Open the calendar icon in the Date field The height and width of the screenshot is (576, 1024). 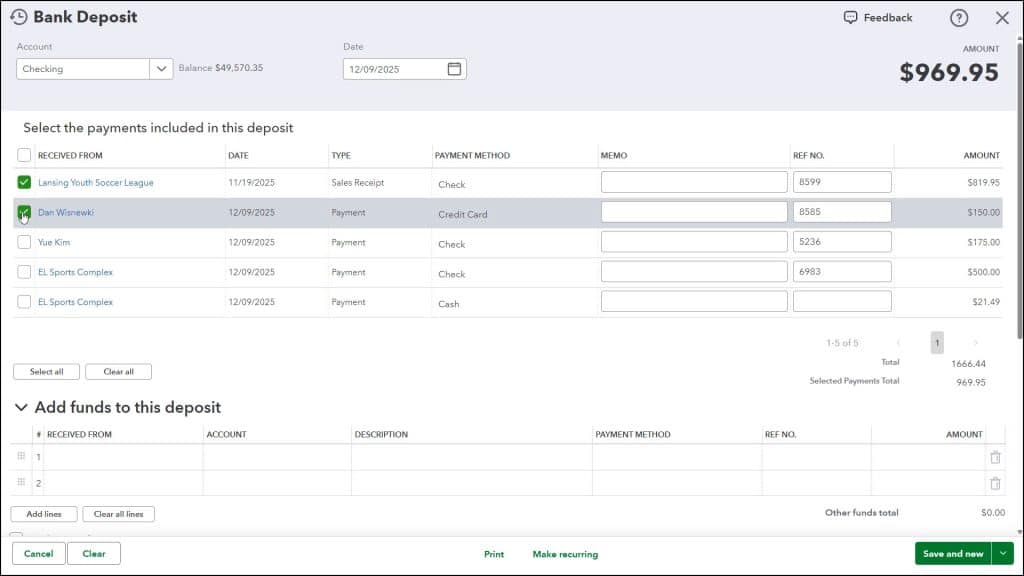pos(454,68)
